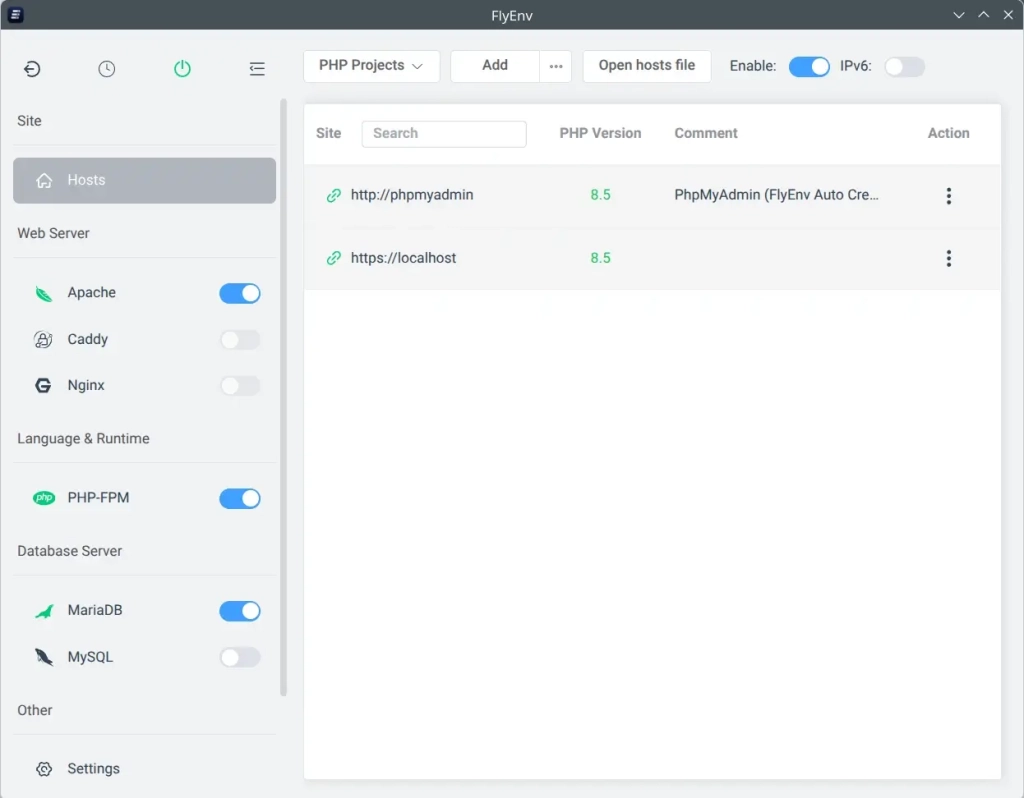Click the PhpMyAdmin comment text
Screen dimensions: 1024x798
[776, 195]
